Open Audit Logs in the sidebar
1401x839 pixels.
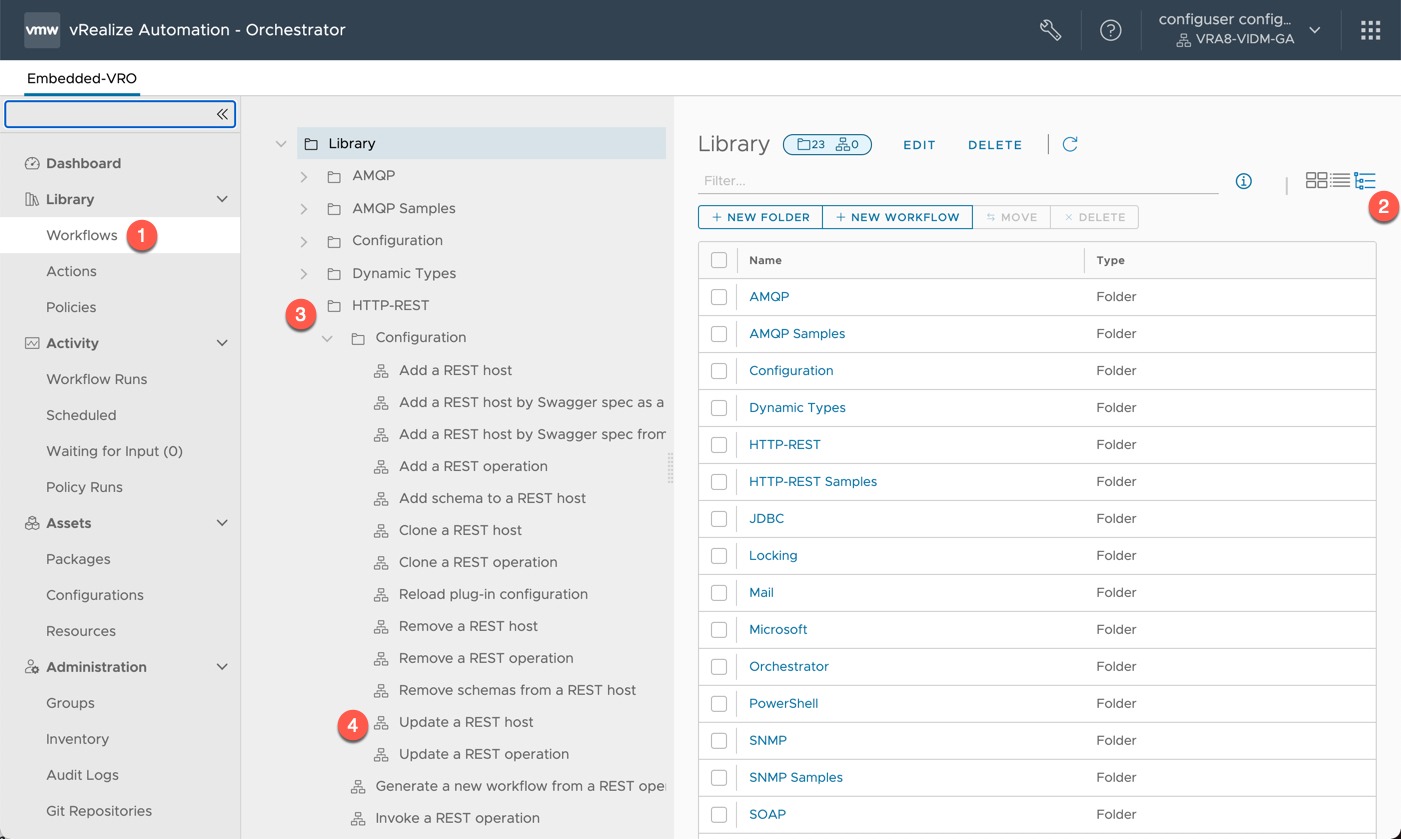click(82, 775)
